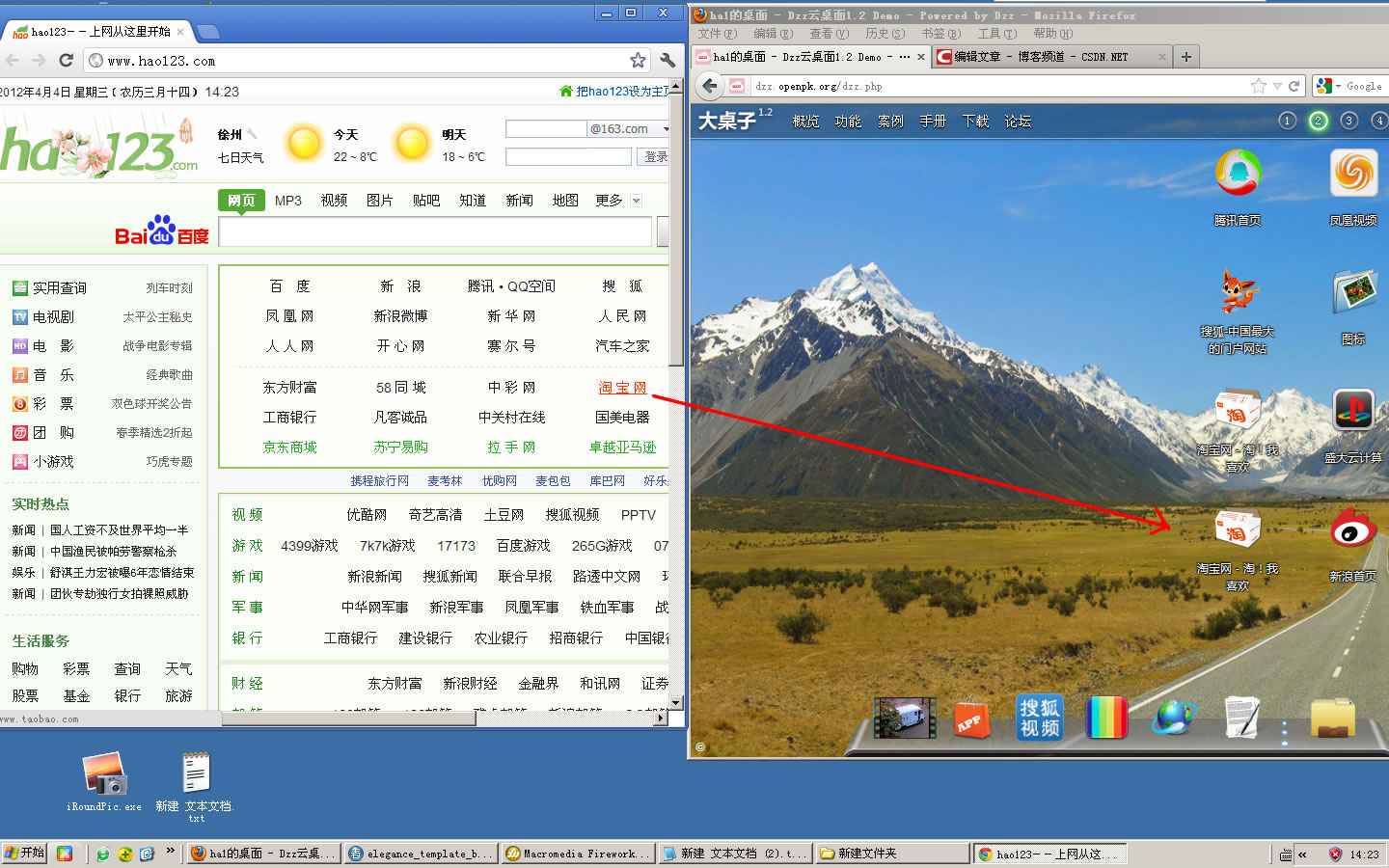Click the Baidu search input field

tap(435, 232)
